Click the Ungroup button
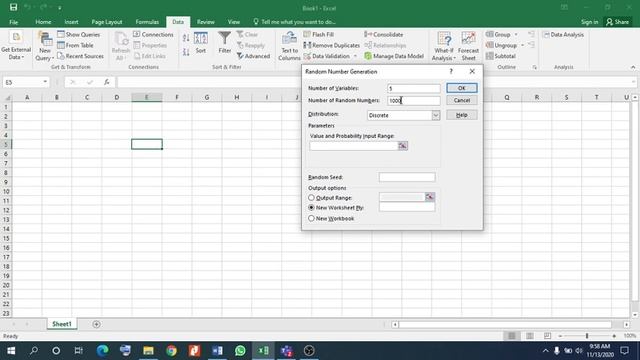This screenshot has height=360, width=640. pos(502,45)
